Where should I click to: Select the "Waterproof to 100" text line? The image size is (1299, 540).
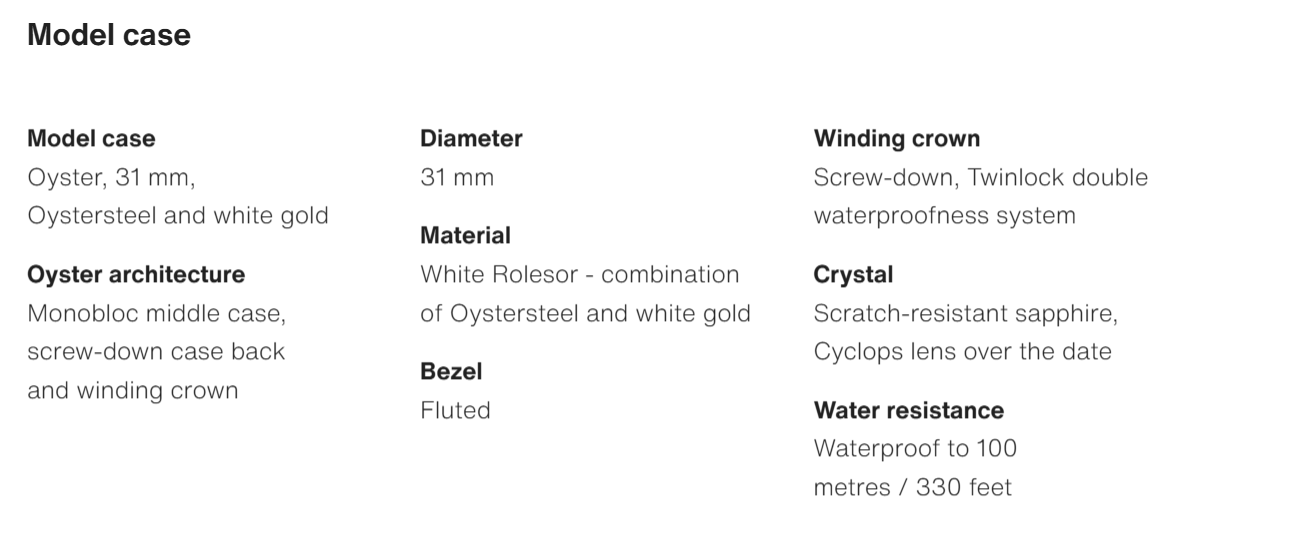pos(915,448)
